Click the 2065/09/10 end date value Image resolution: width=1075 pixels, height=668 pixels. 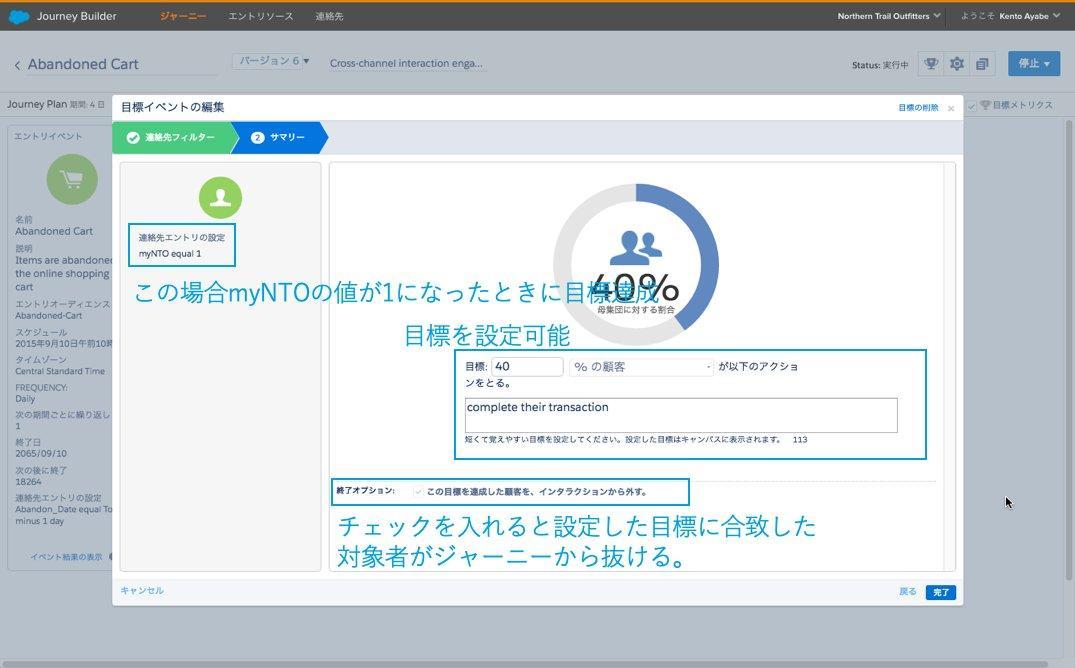[x=41, y=453]
